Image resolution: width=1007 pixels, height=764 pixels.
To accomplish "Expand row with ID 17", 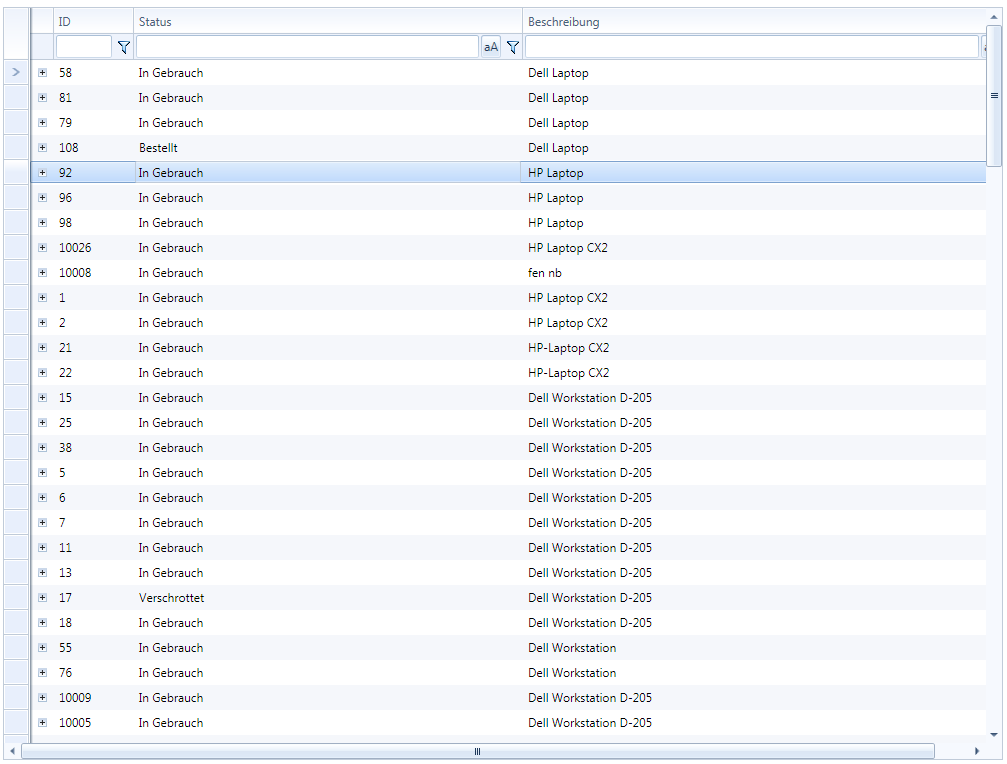I will point(42,598).
